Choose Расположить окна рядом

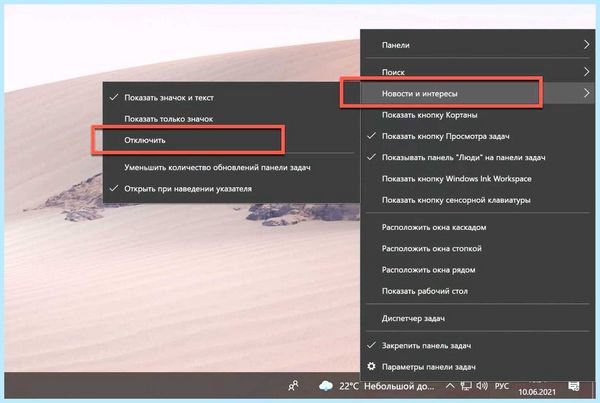tap(478, 270)
